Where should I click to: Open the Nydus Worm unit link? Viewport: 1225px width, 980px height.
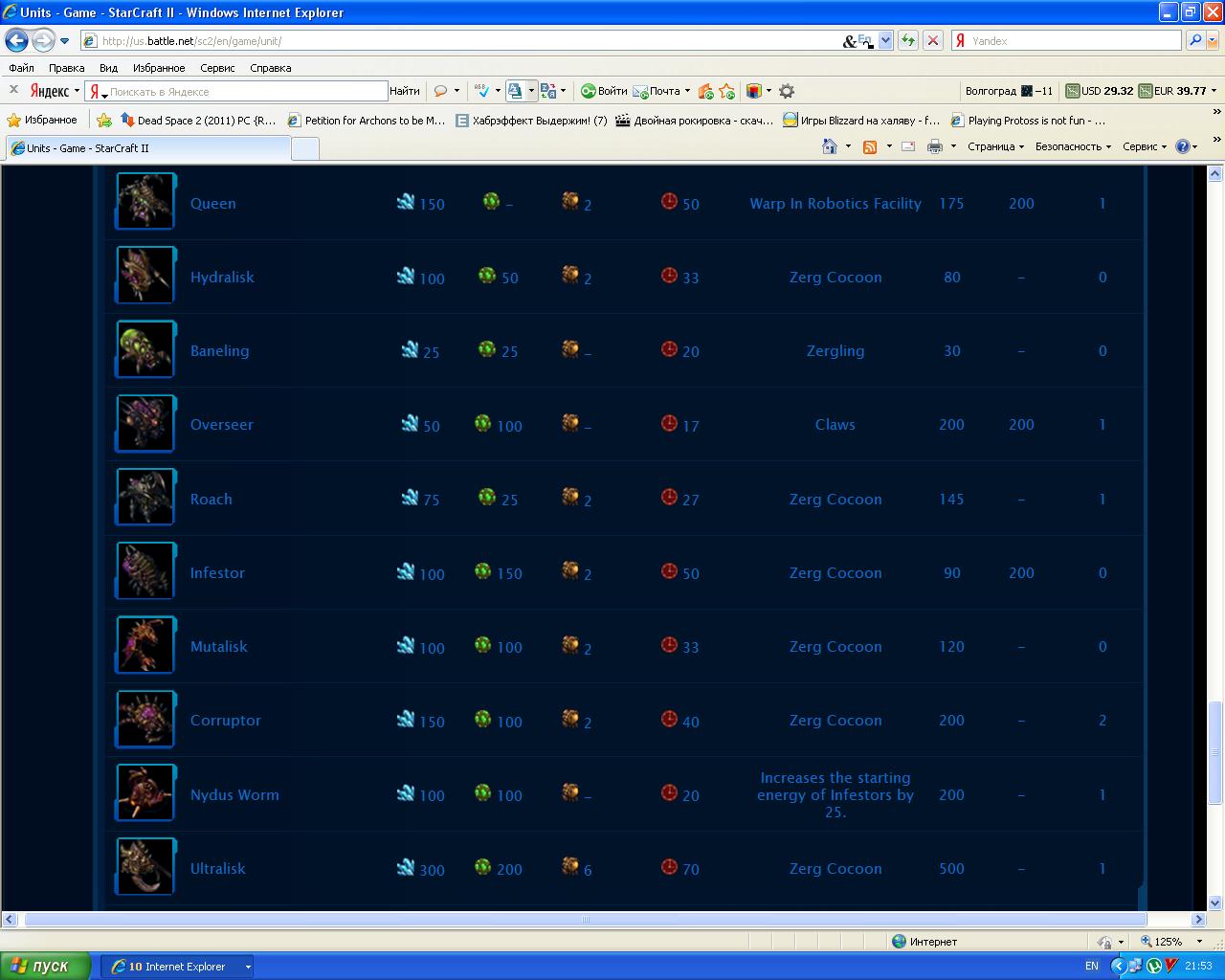click(x=234, y=794)
